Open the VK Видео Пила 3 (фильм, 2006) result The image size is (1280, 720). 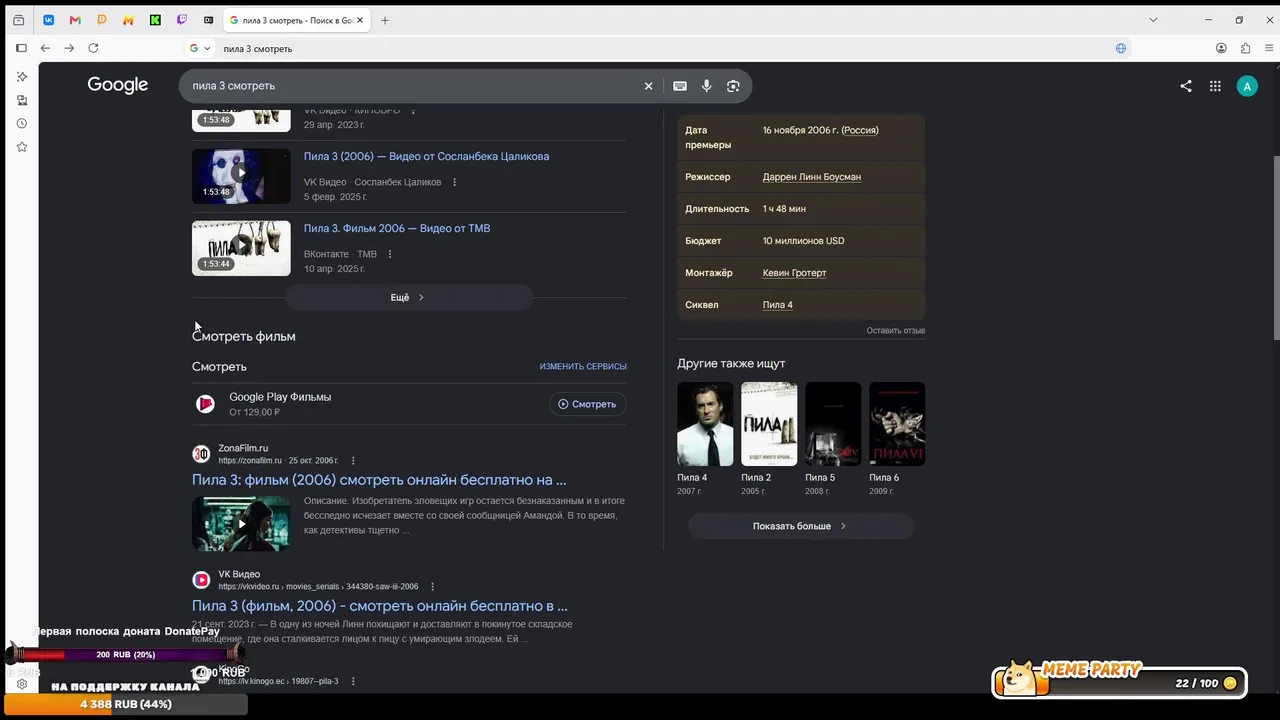pyautogui.click(x=380, y=606)
